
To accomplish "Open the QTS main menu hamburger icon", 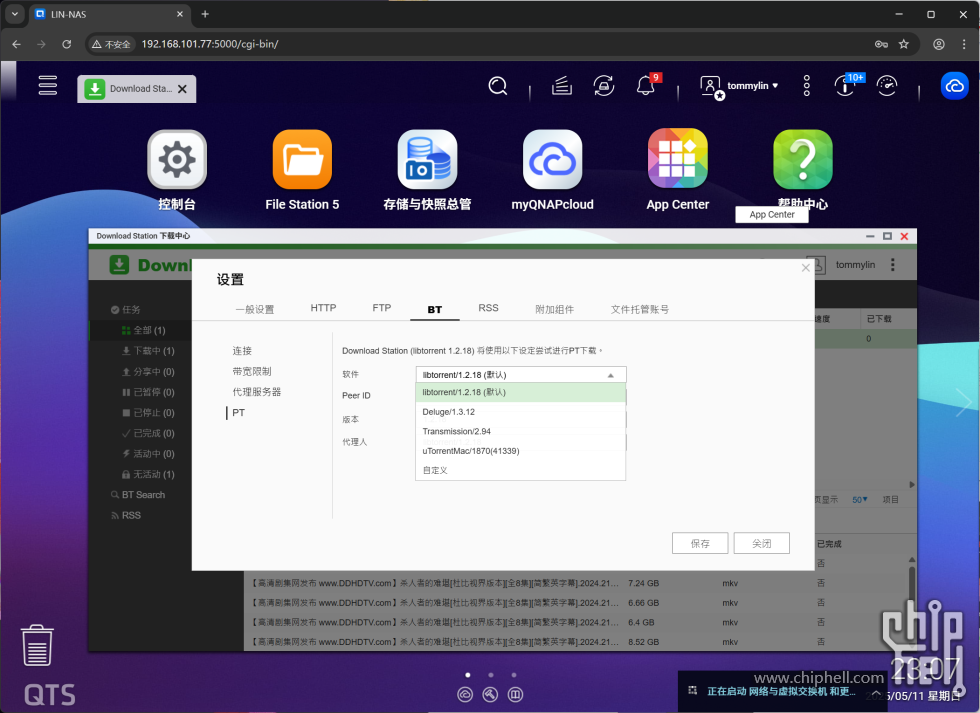I will click(48, 85).
